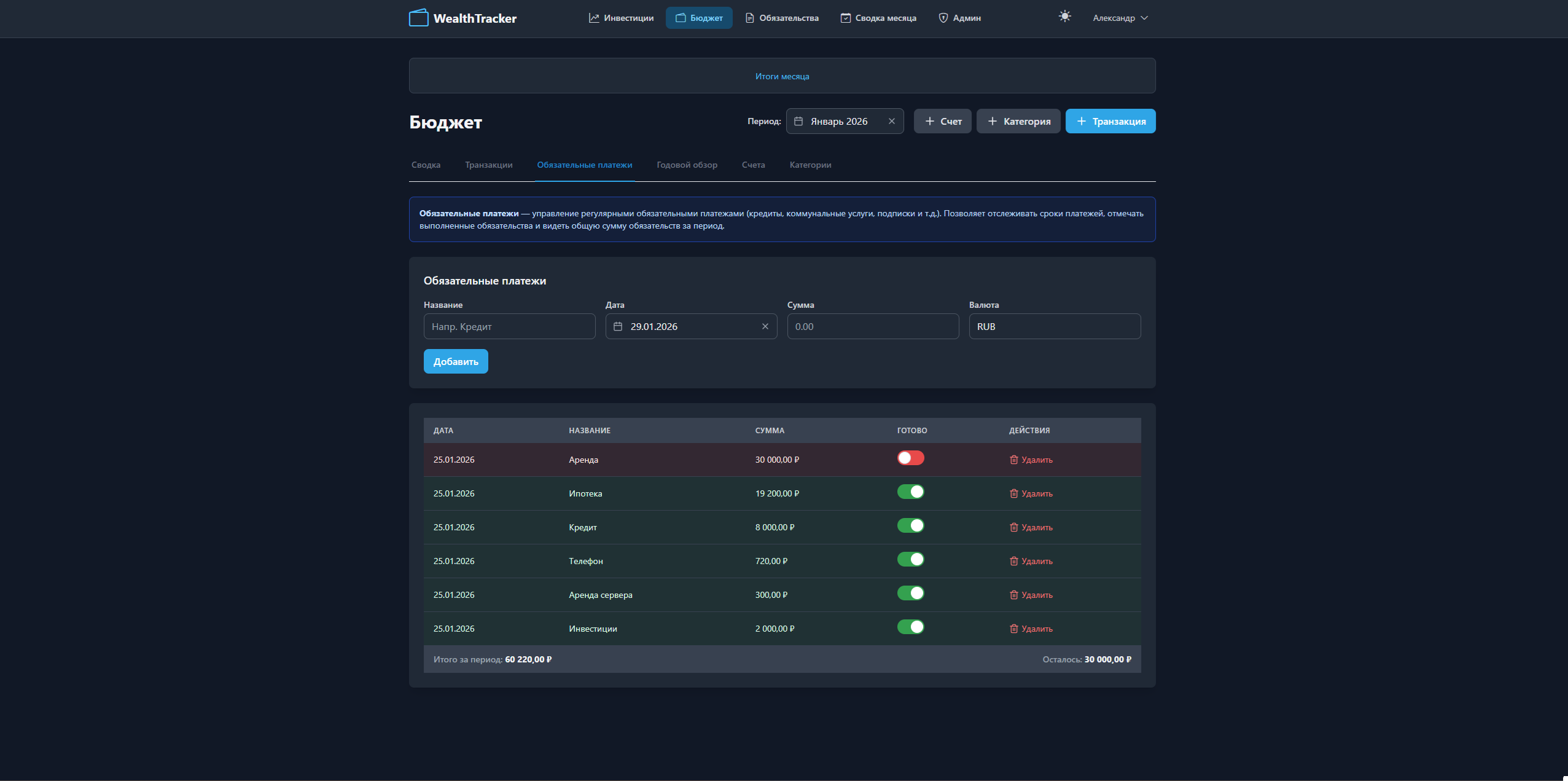
Task: Toggle light theme with sun icon
Action: (x=1064, y=17)
